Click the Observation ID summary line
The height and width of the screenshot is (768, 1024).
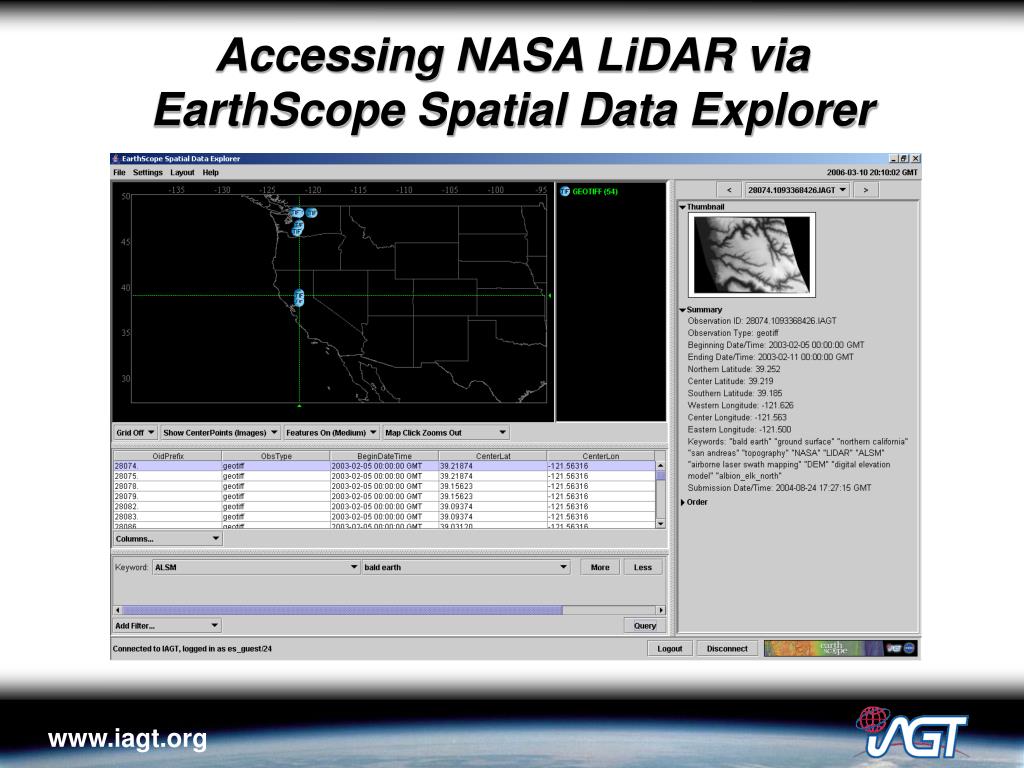pos(761,321)
